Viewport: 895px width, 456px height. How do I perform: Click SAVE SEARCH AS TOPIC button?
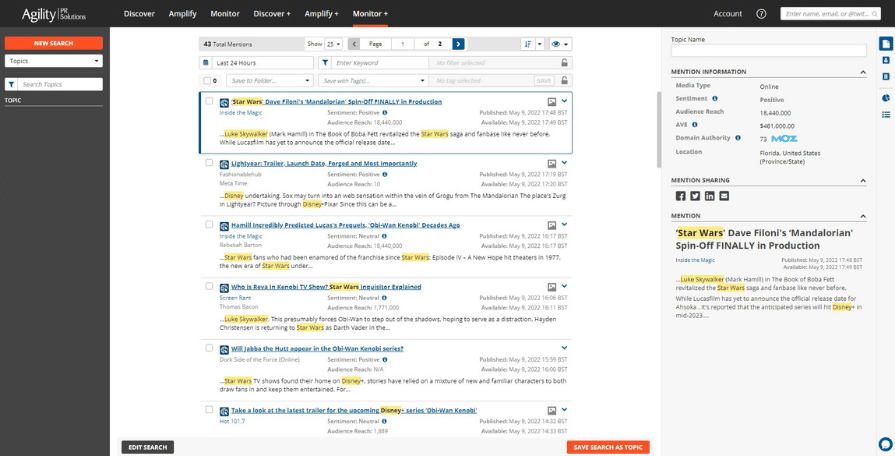608,447
